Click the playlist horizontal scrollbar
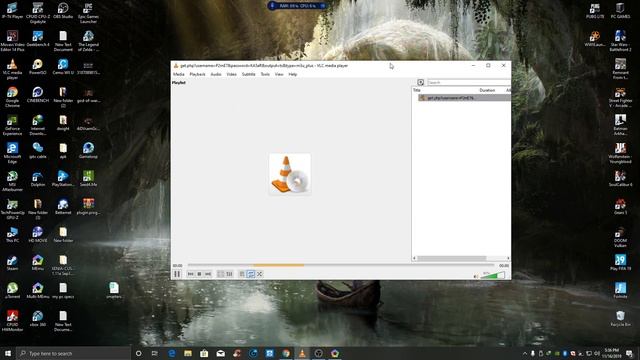 pyautogui.click(x=451, y=258)
